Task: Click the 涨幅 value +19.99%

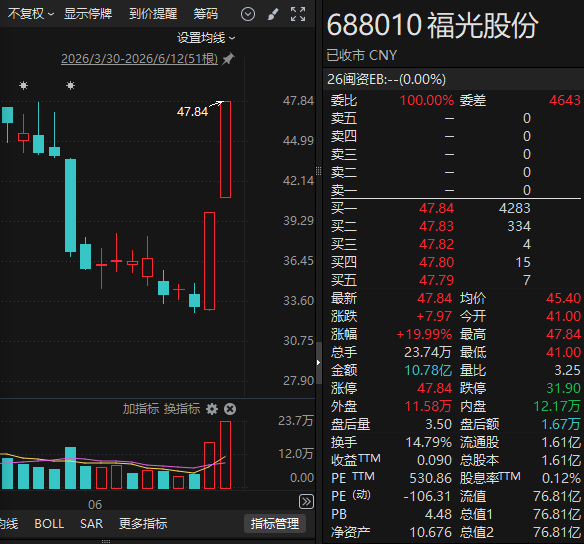Action: point(424,334)
